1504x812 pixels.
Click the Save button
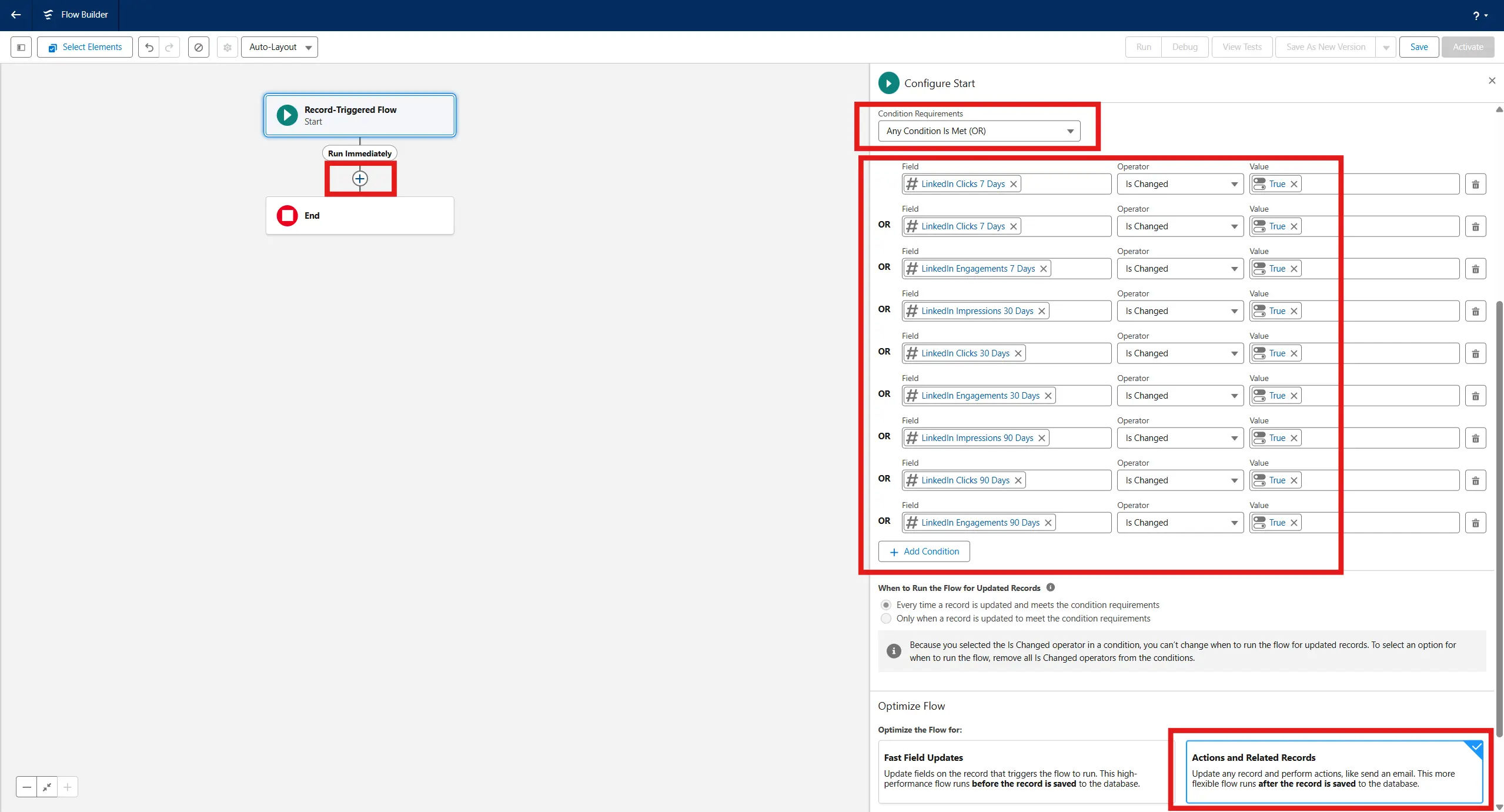click(x=1418, y=47)
